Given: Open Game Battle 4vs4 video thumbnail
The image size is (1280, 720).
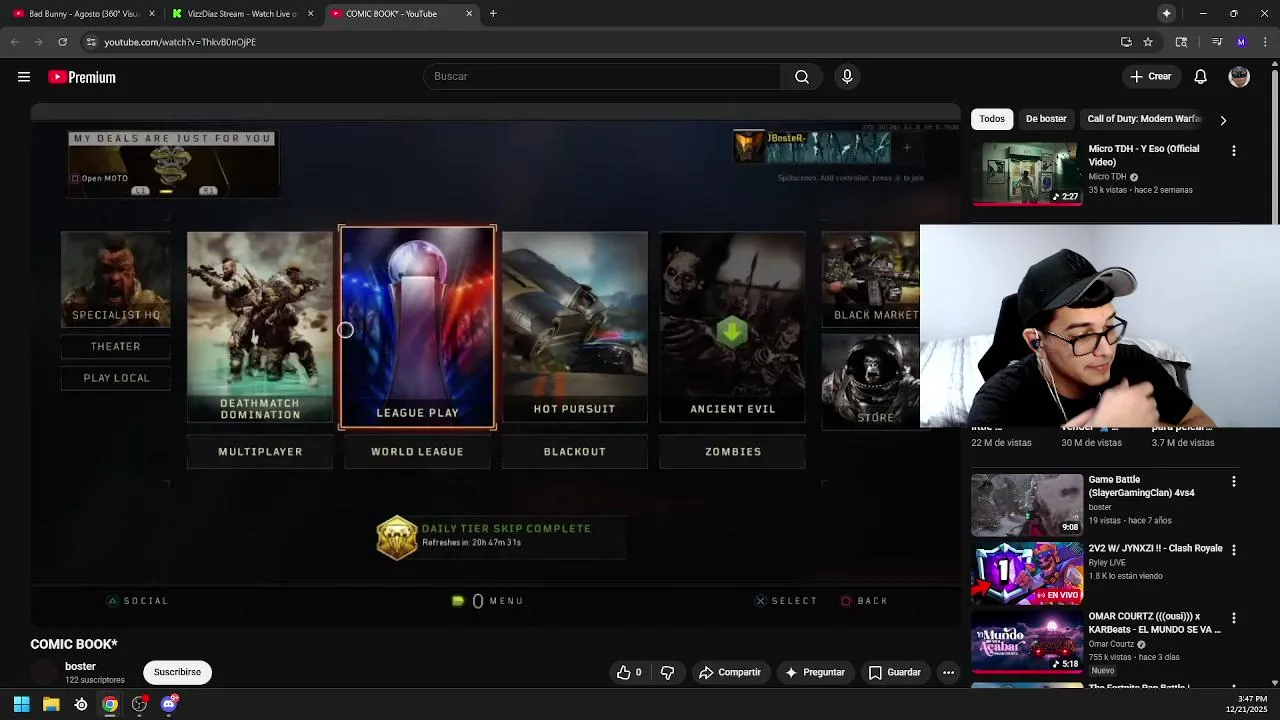Looking at the screenshot, I should [1027, 505].
